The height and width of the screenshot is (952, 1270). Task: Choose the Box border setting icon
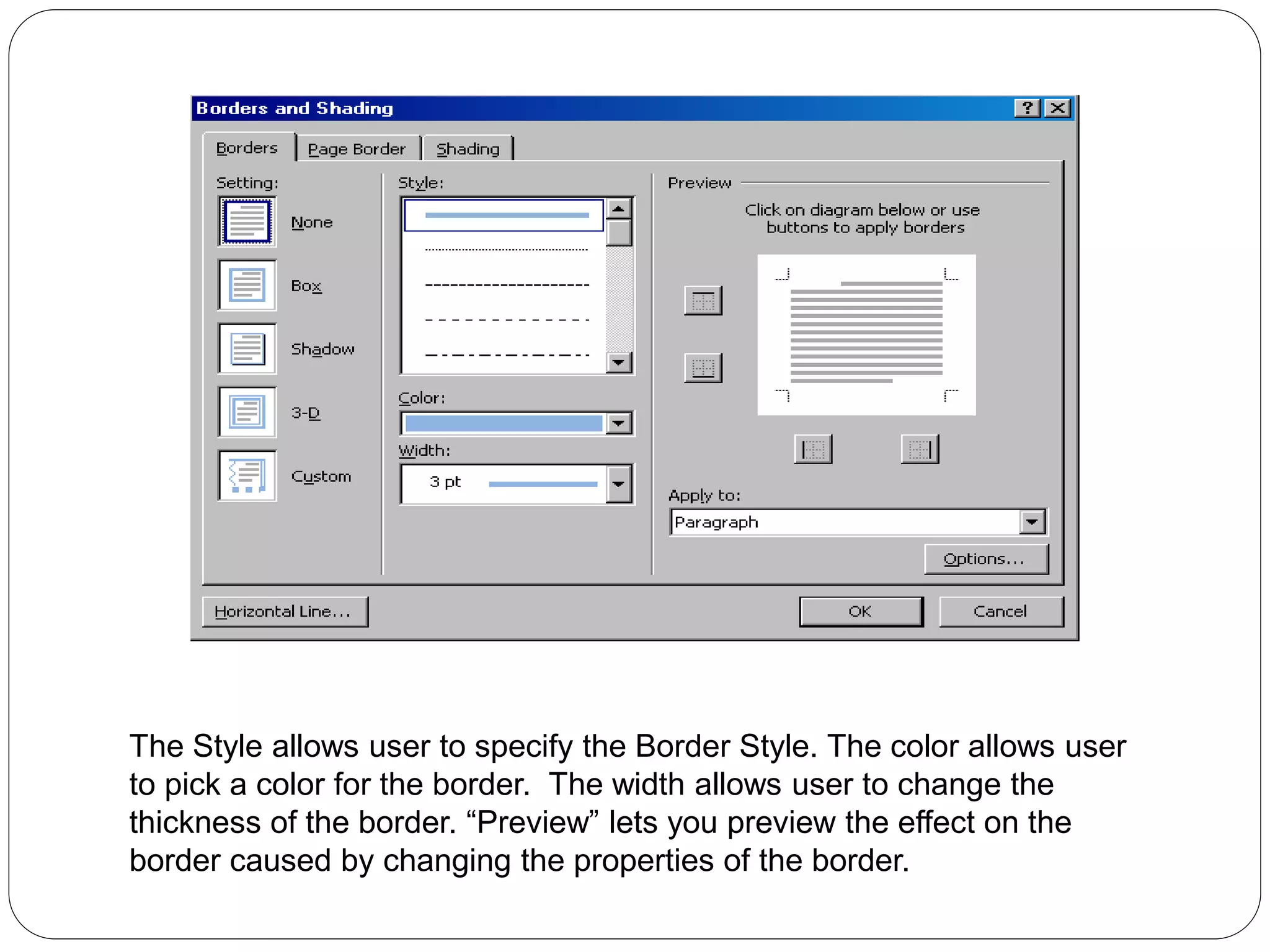247,285
